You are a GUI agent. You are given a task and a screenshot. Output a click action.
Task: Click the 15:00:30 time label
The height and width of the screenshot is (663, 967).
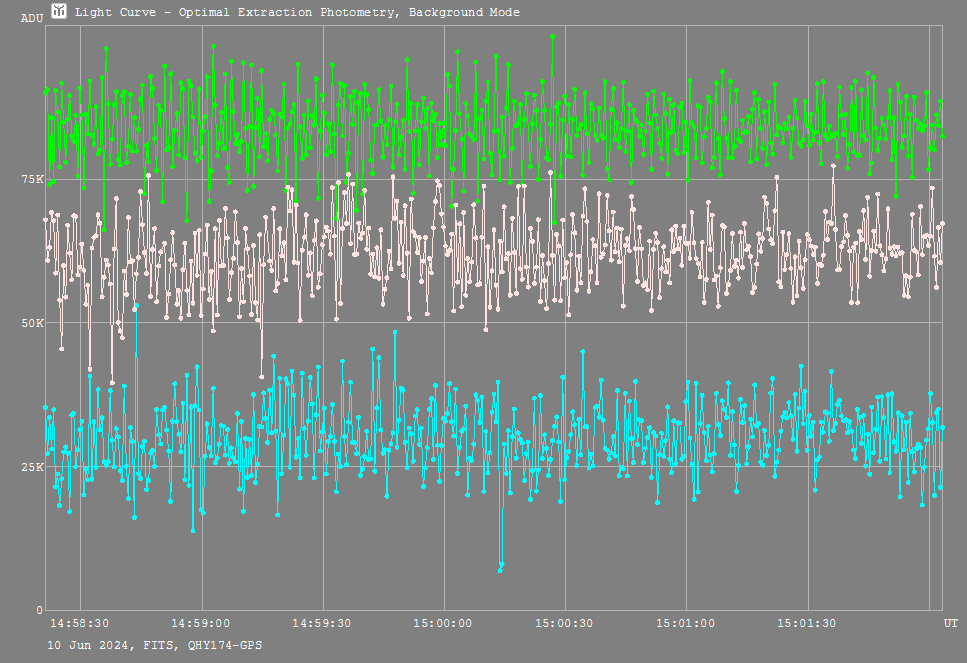tap(564, 624)
